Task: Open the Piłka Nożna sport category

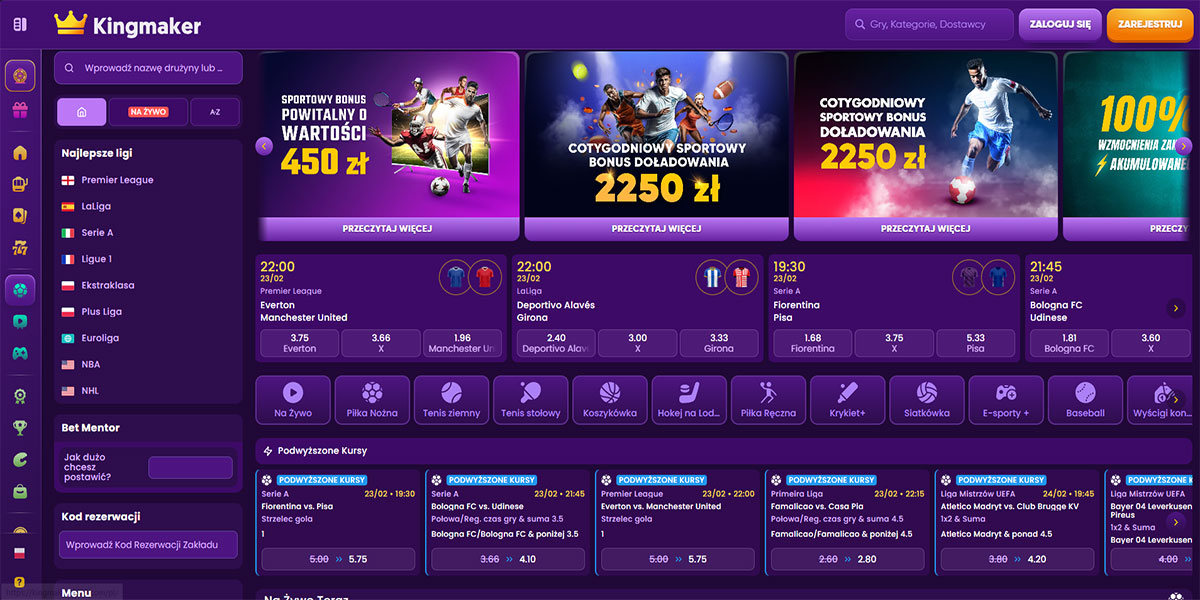Action: (372, 399)
